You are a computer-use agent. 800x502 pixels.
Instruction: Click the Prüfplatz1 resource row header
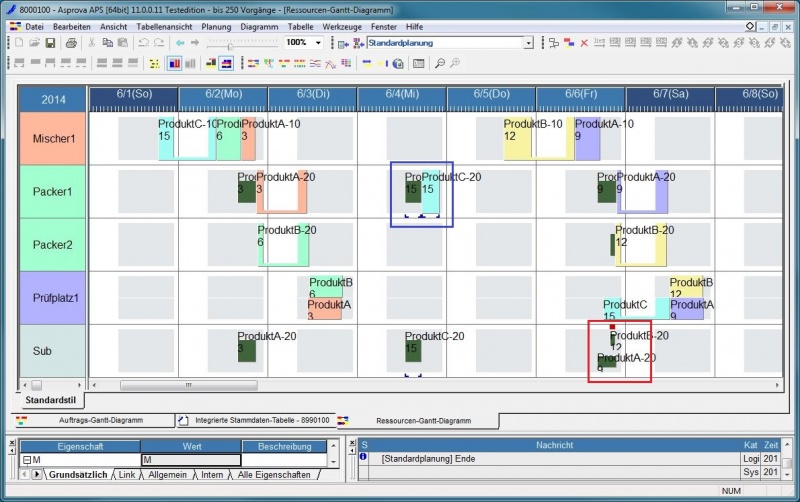(53, 298)
